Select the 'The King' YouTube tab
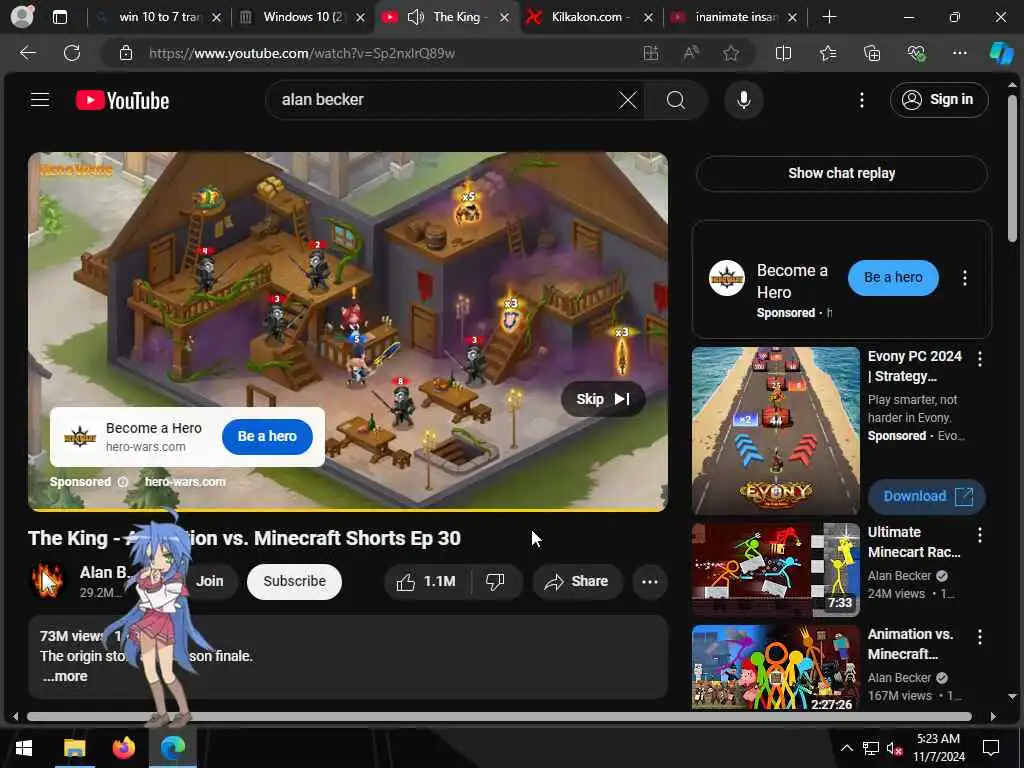1024x768 pixels. (x=447, y=18)
